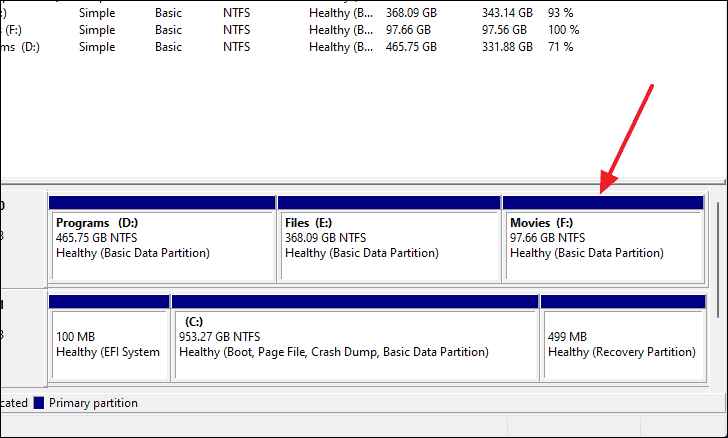Viewport: 728px width, 438px height.
Task: Select the (C:) boot partition block
Action: click(x=355, y=345)
